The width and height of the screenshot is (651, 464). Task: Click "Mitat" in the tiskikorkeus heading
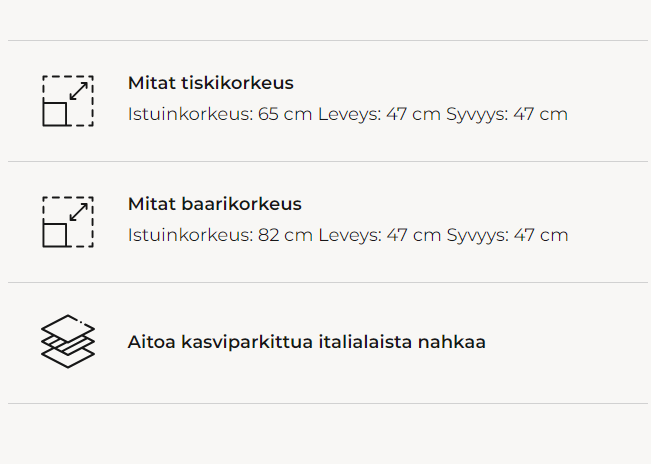click(149, 83)
